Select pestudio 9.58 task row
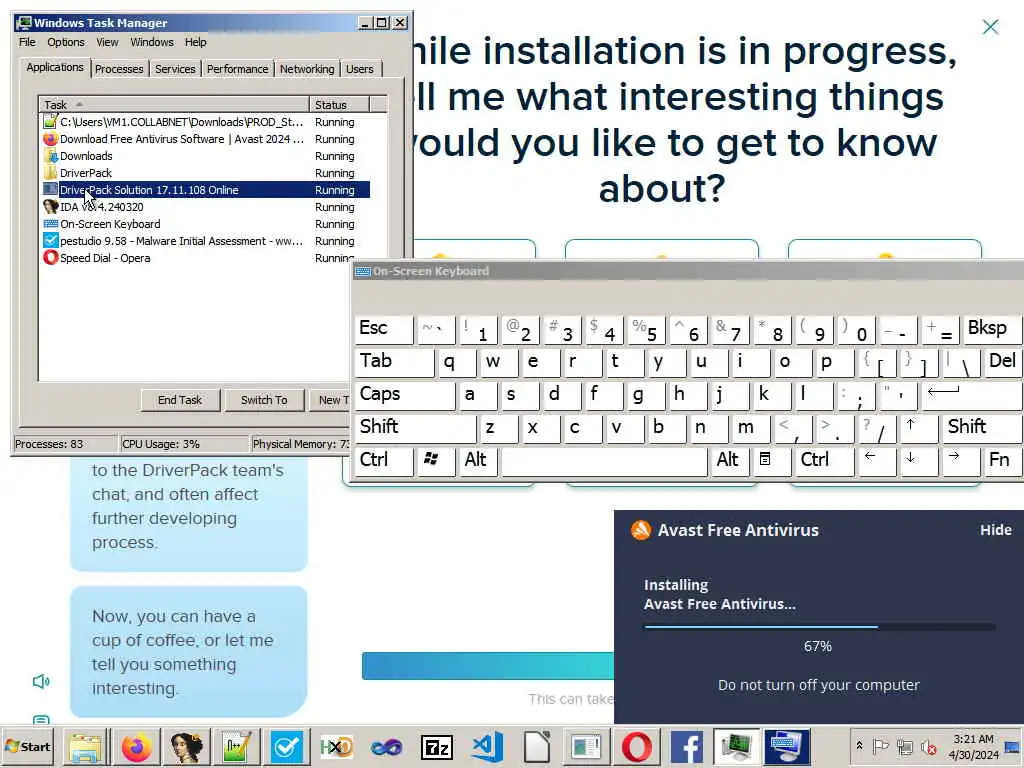1024x768 pixels. pyautogui.click(x=206, y=241)
